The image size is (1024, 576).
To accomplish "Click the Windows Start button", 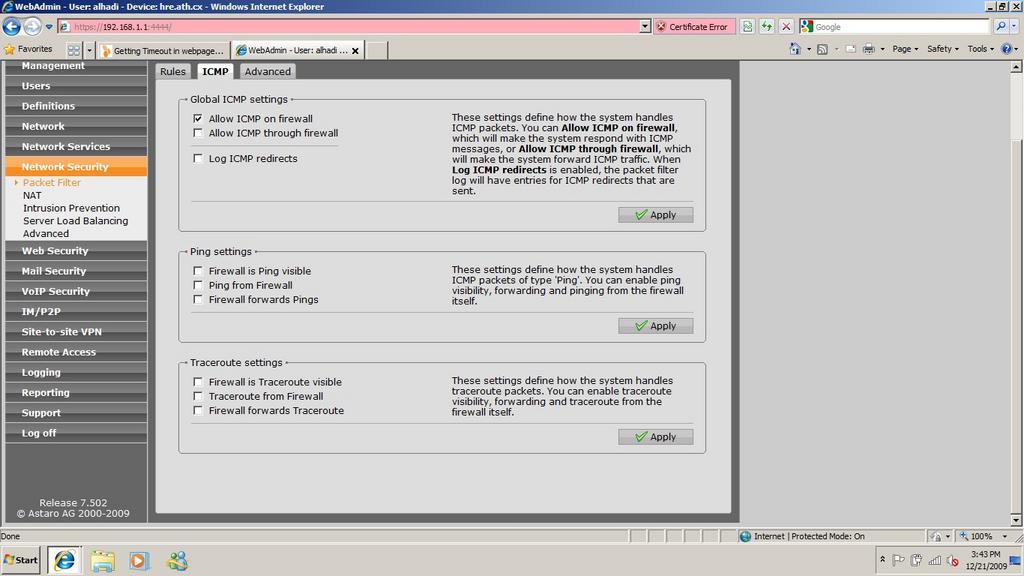I will click(21, 560).
